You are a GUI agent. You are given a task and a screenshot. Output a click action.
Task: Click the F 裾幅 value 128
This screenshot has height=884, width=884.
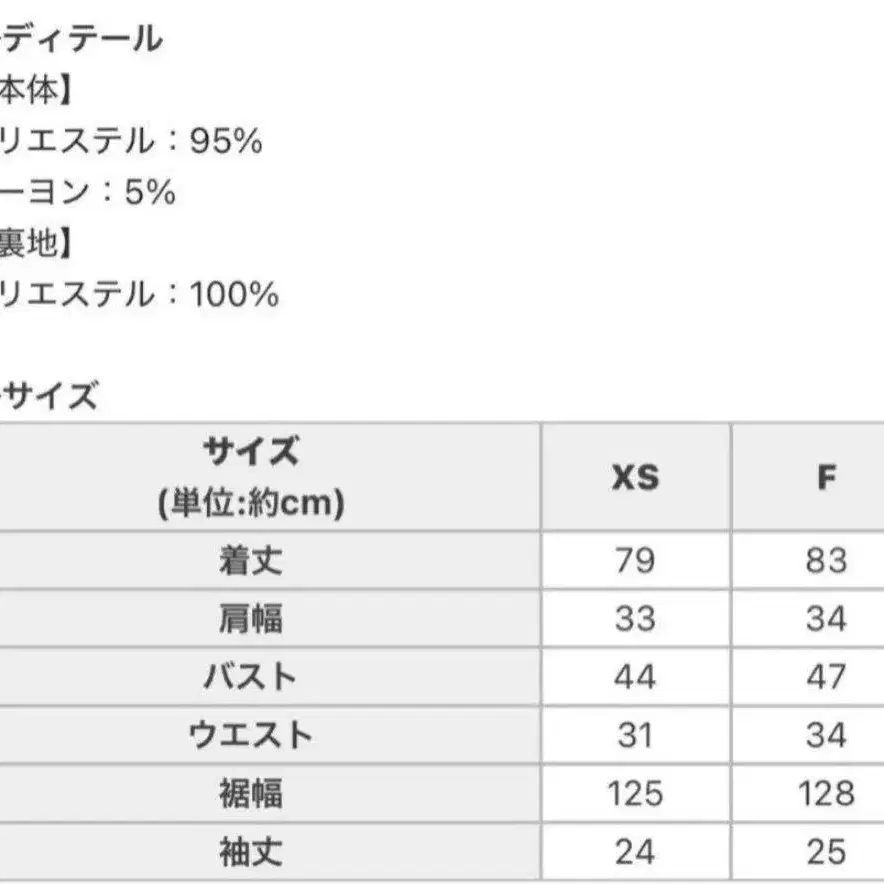point(826,793)
